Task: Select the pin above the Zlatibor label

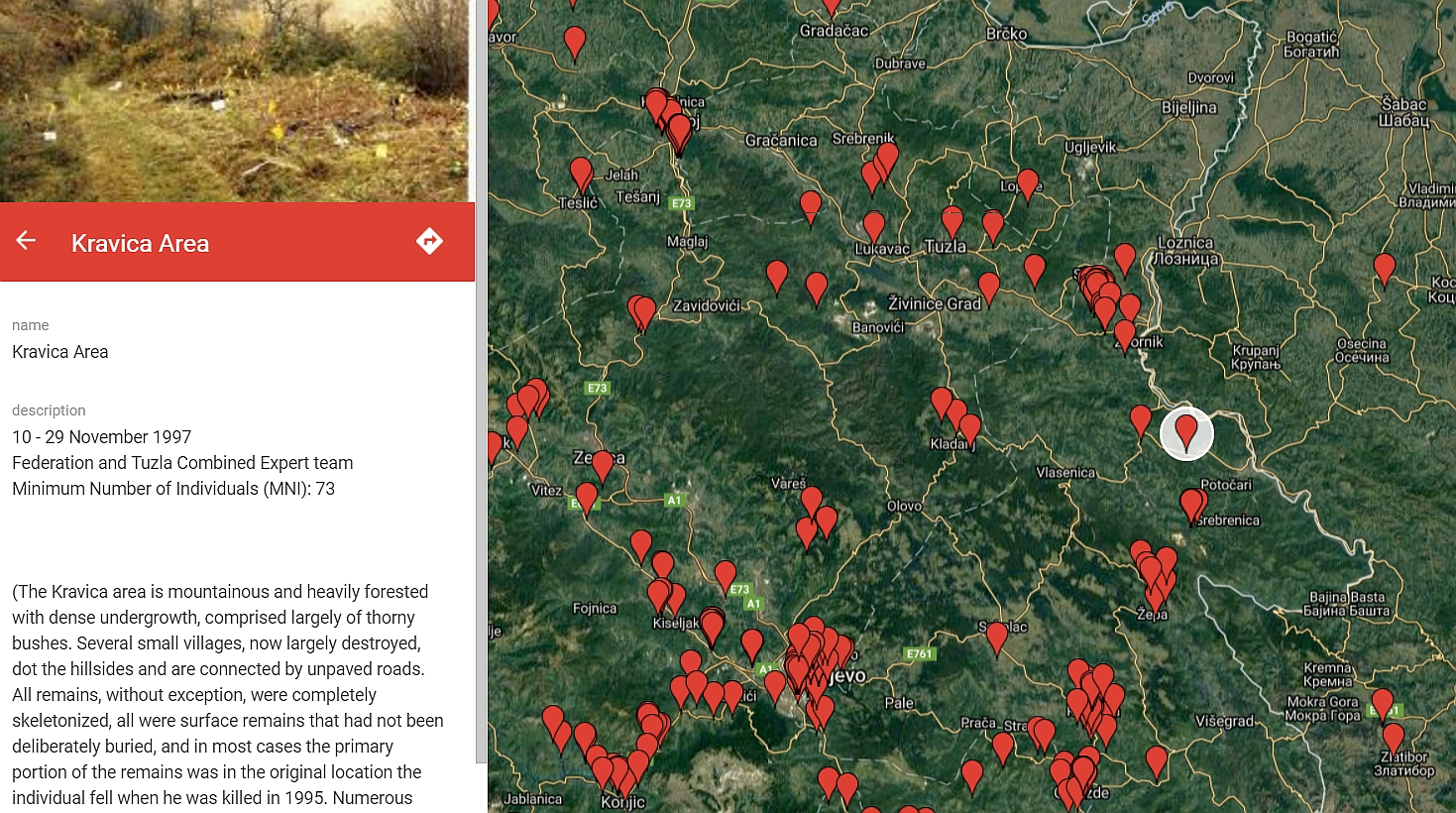Action: pos(1393,738)
